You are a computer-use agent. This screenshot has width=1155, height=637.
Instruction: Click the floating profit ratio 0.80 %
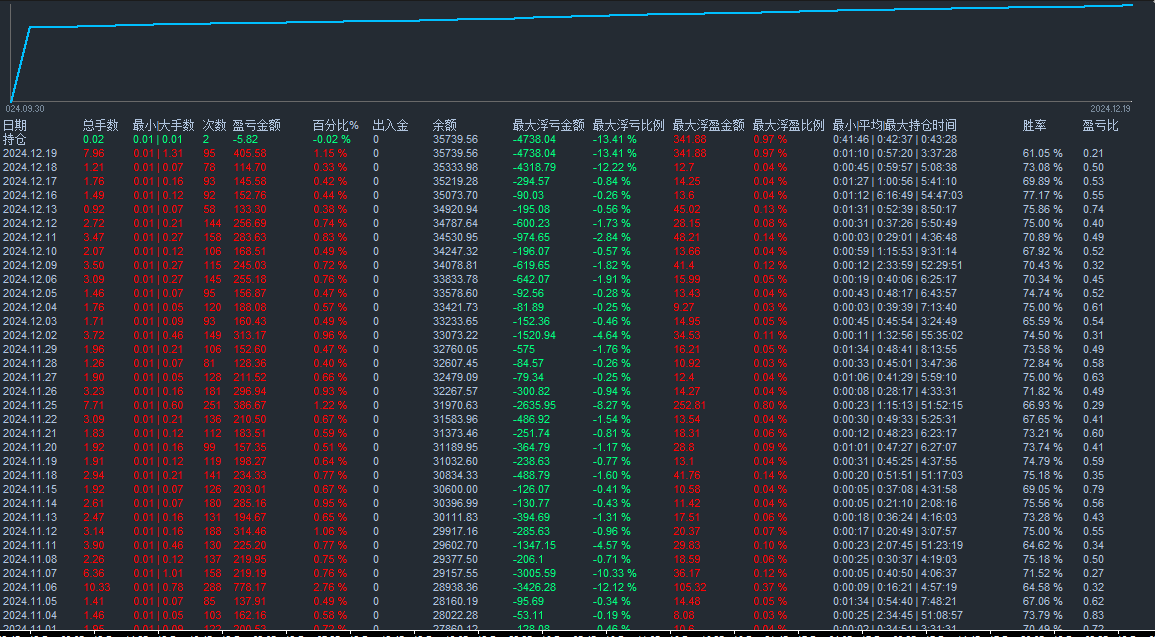click(x=769, y=405)
